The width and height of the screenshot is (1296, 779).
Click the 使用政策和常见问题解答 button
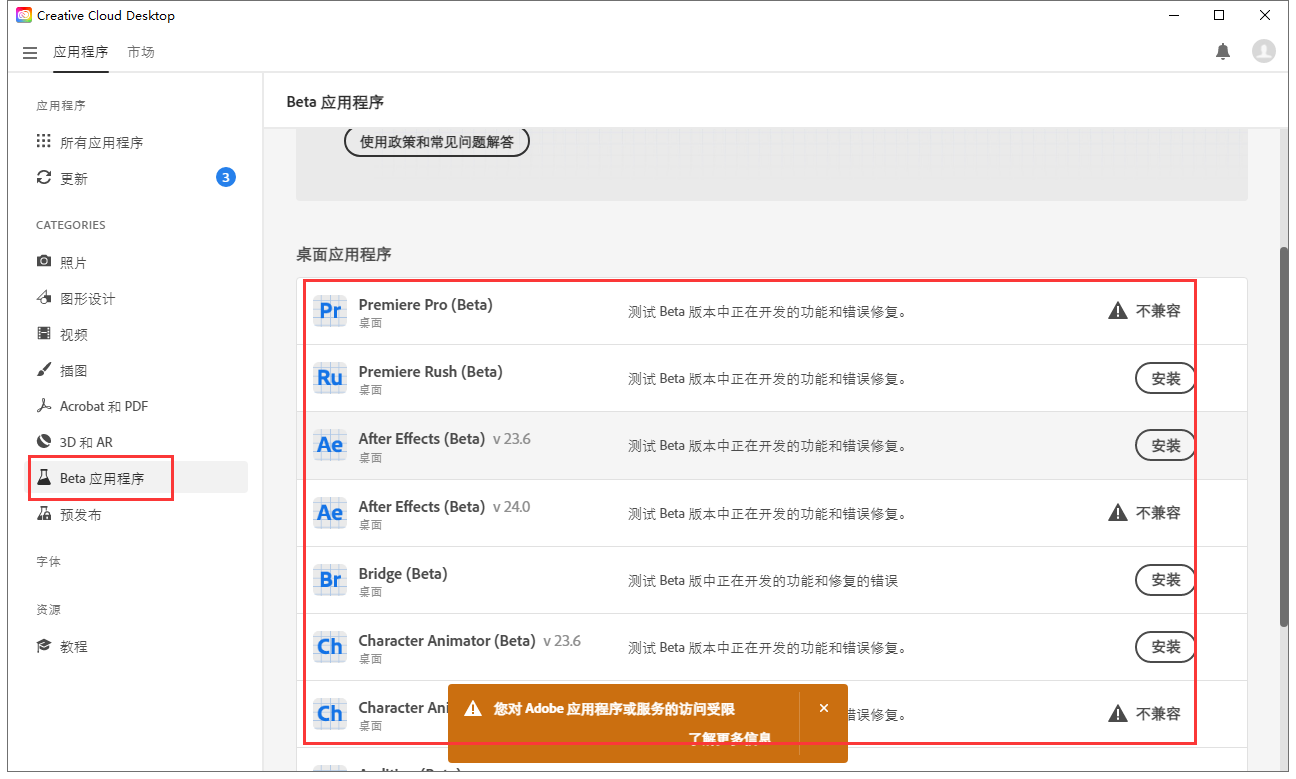coord(437,142)
